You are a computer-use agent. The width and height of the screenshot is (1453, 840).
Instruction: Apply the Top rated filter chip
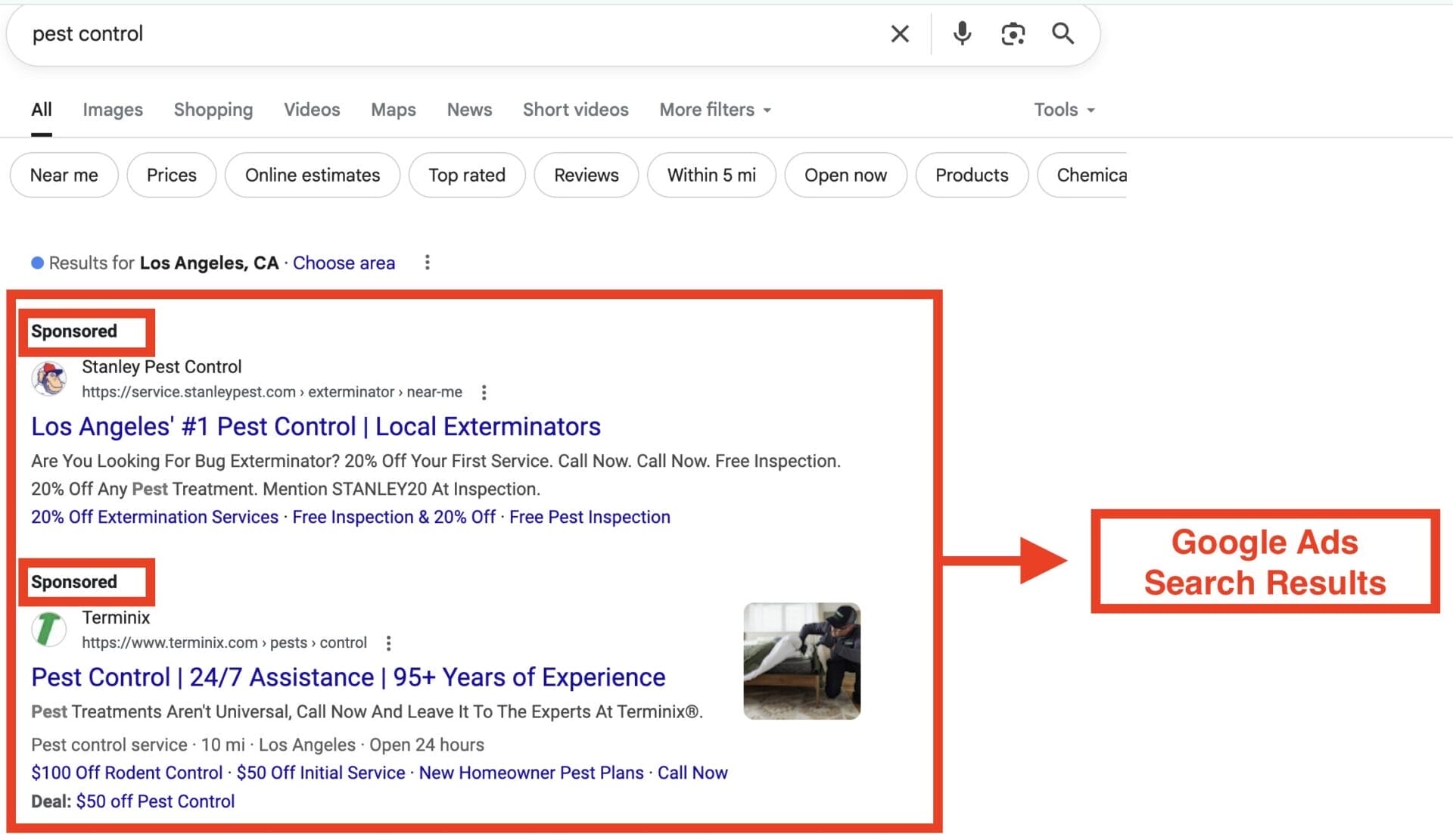pyautogui.click(x=466, y=175)
